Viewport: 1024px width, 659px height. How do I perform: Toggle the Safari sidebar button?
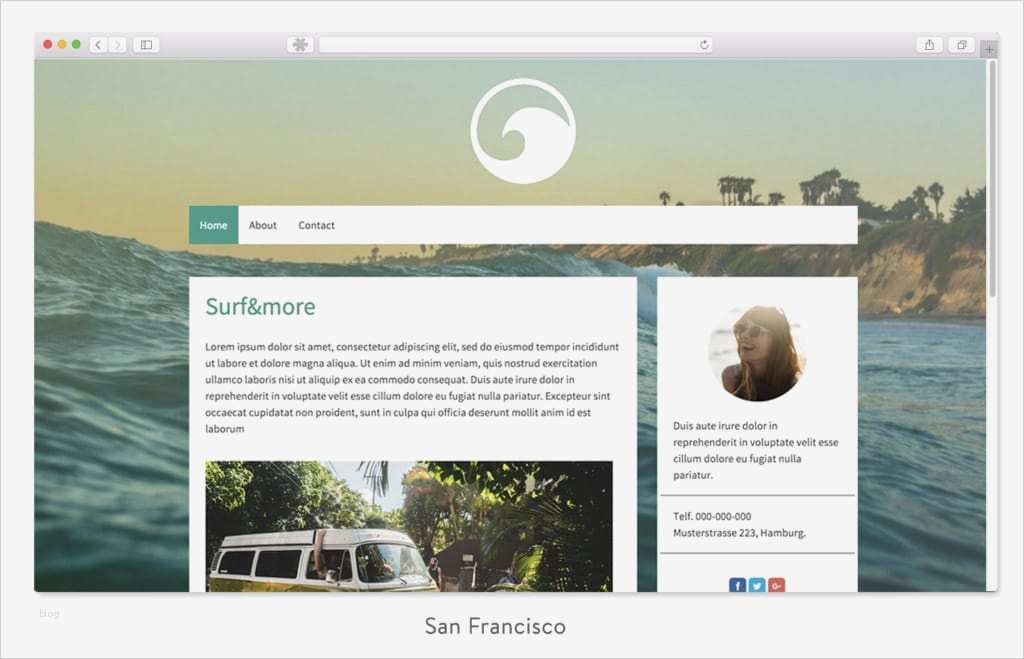[x=146, y=45]
